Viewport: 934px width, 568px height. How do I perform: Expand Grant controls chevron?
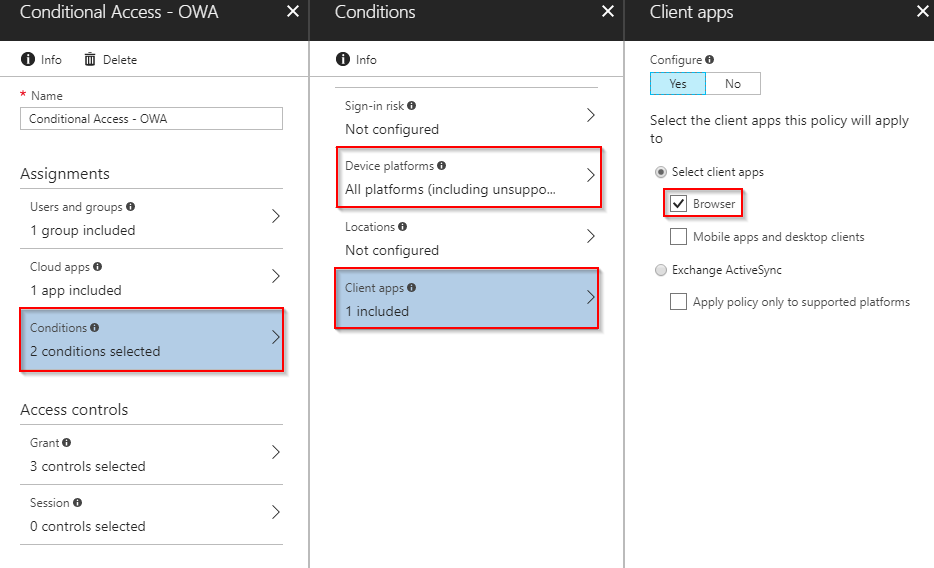276,452
